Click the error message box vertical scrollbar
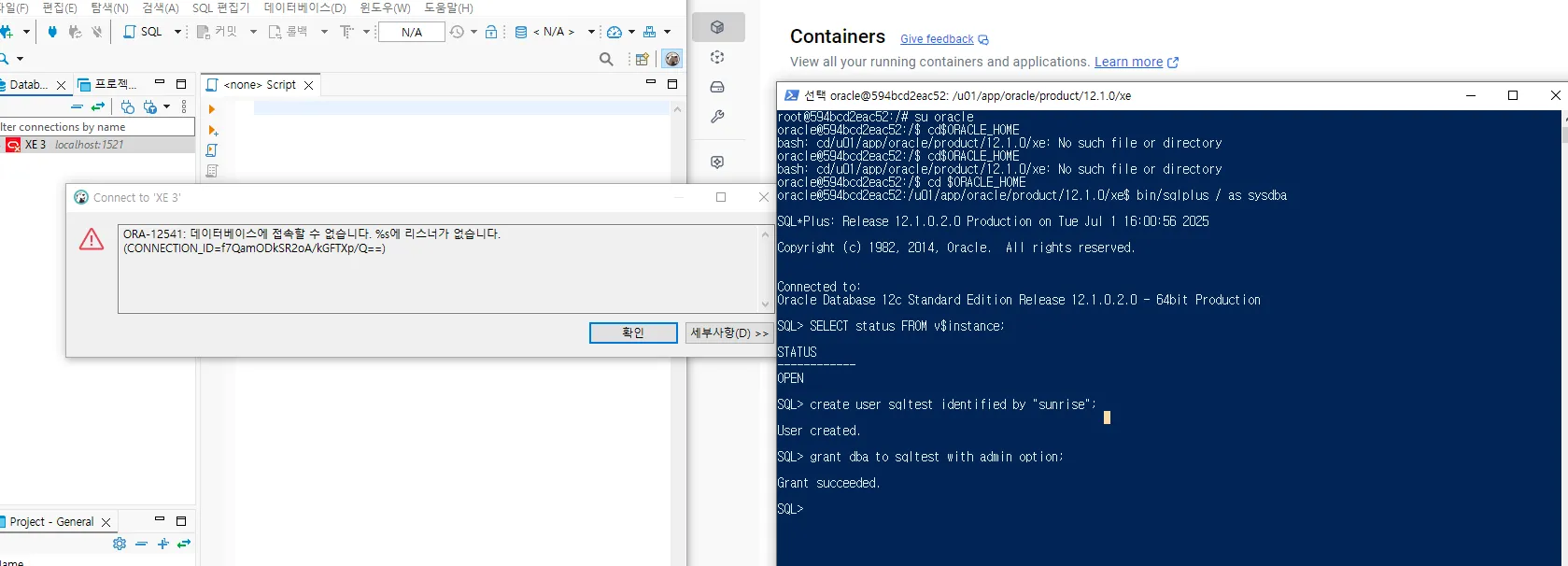This screenshot has width=1568, height=566. (766, 269)
